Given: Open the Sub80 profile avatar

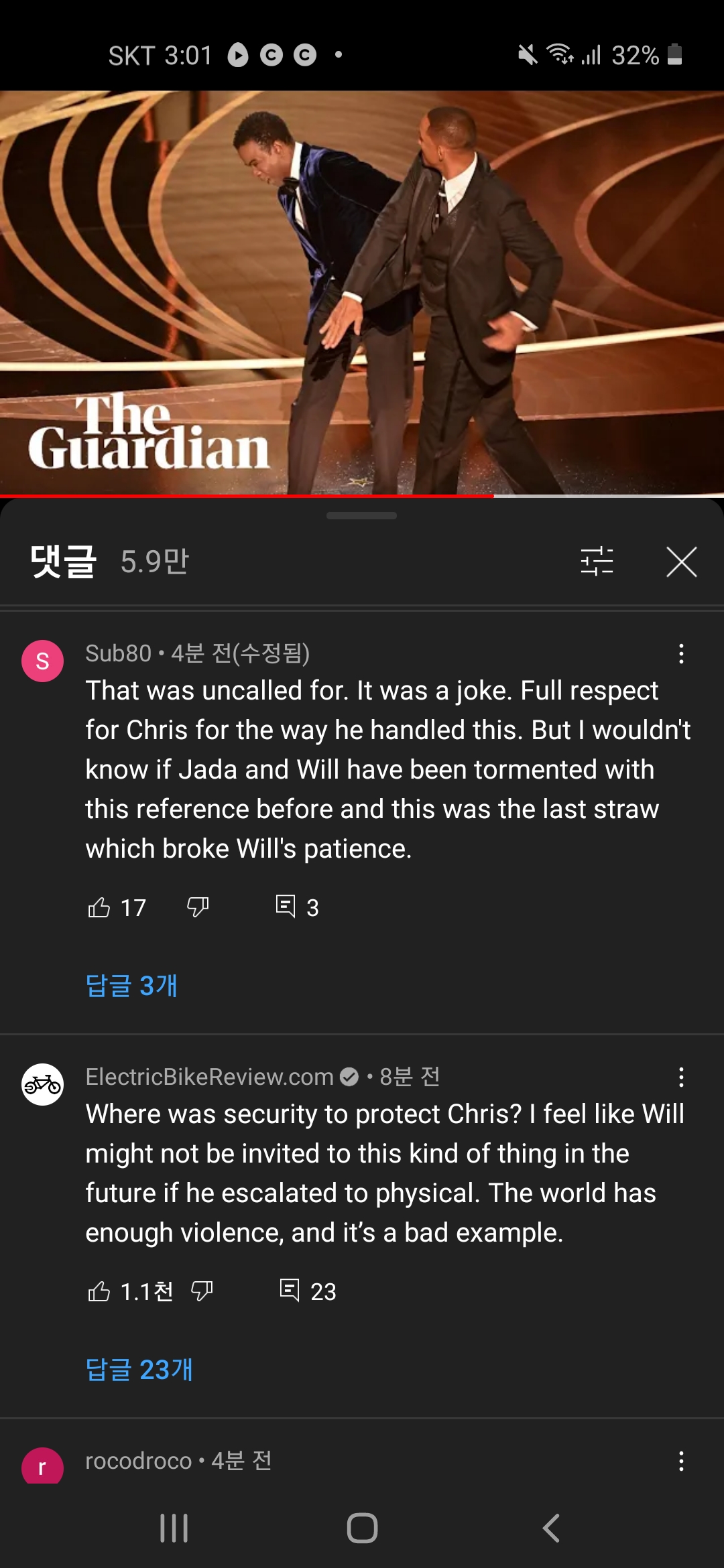Looking at the screenshot, I should (x=42, y=661).
